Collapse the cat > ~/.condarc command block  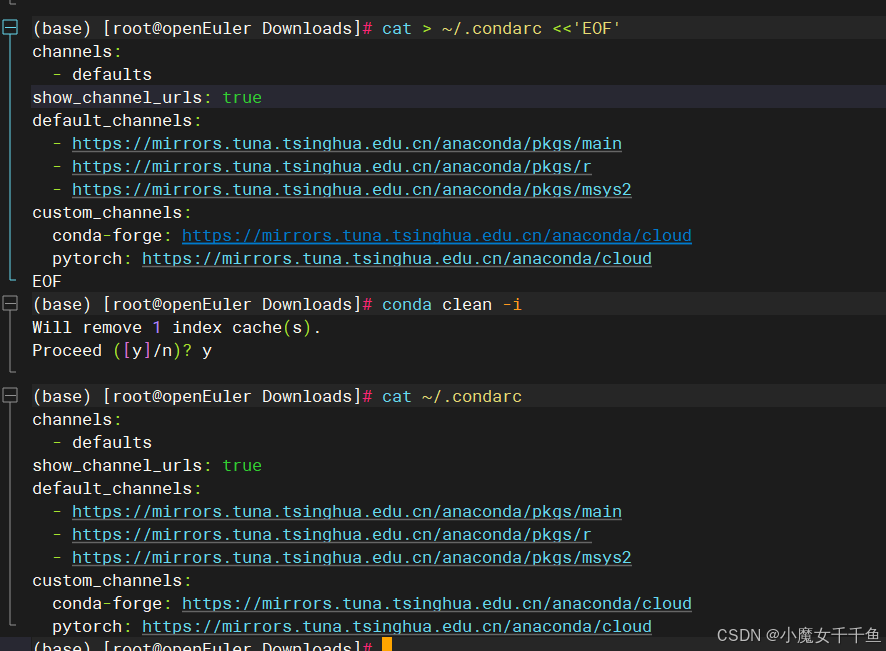[x=10, y=27]
